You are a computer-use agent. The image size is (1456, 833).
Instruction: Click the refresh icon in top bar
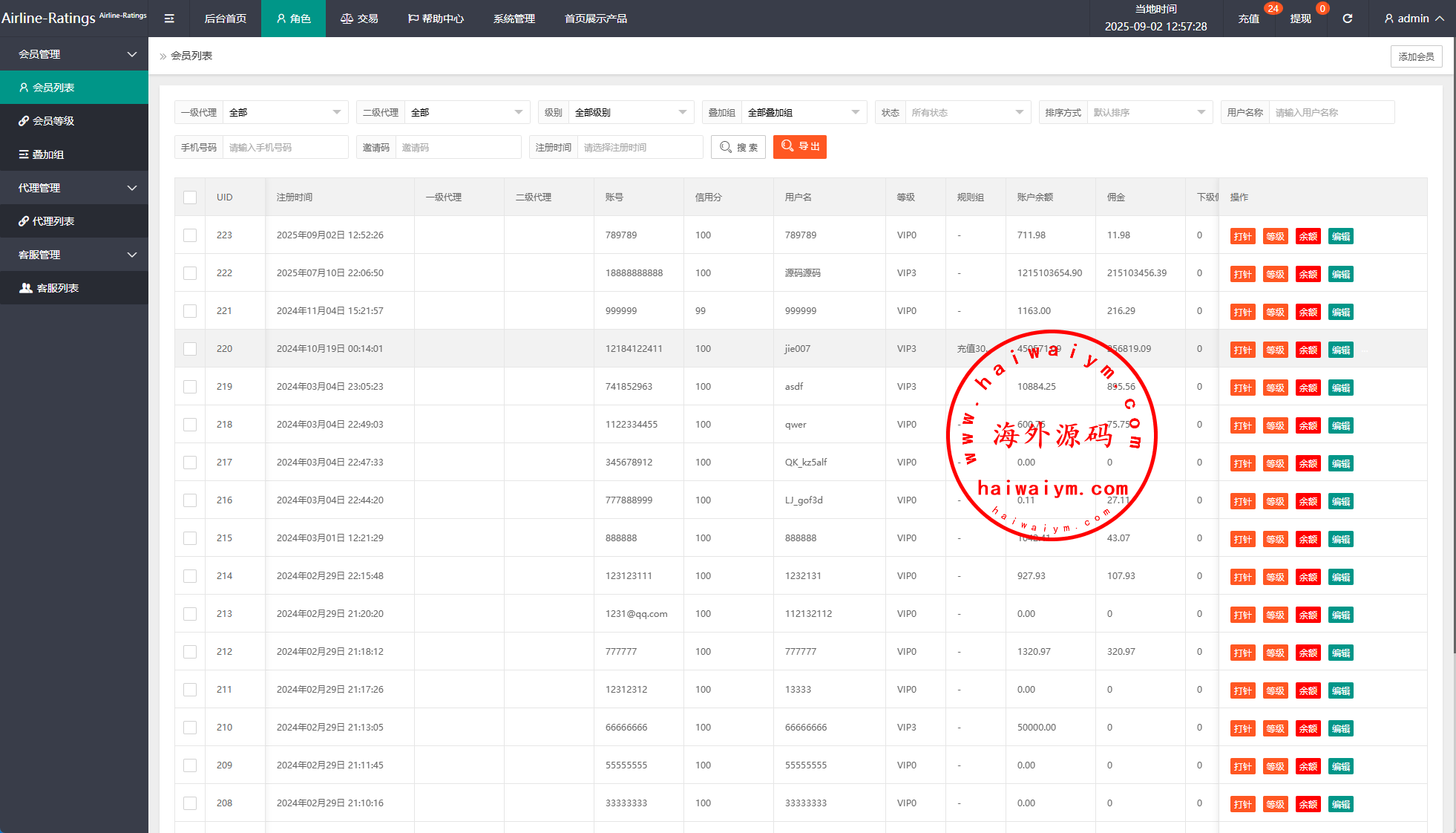pyautogui.click(x=1347, y=19)
